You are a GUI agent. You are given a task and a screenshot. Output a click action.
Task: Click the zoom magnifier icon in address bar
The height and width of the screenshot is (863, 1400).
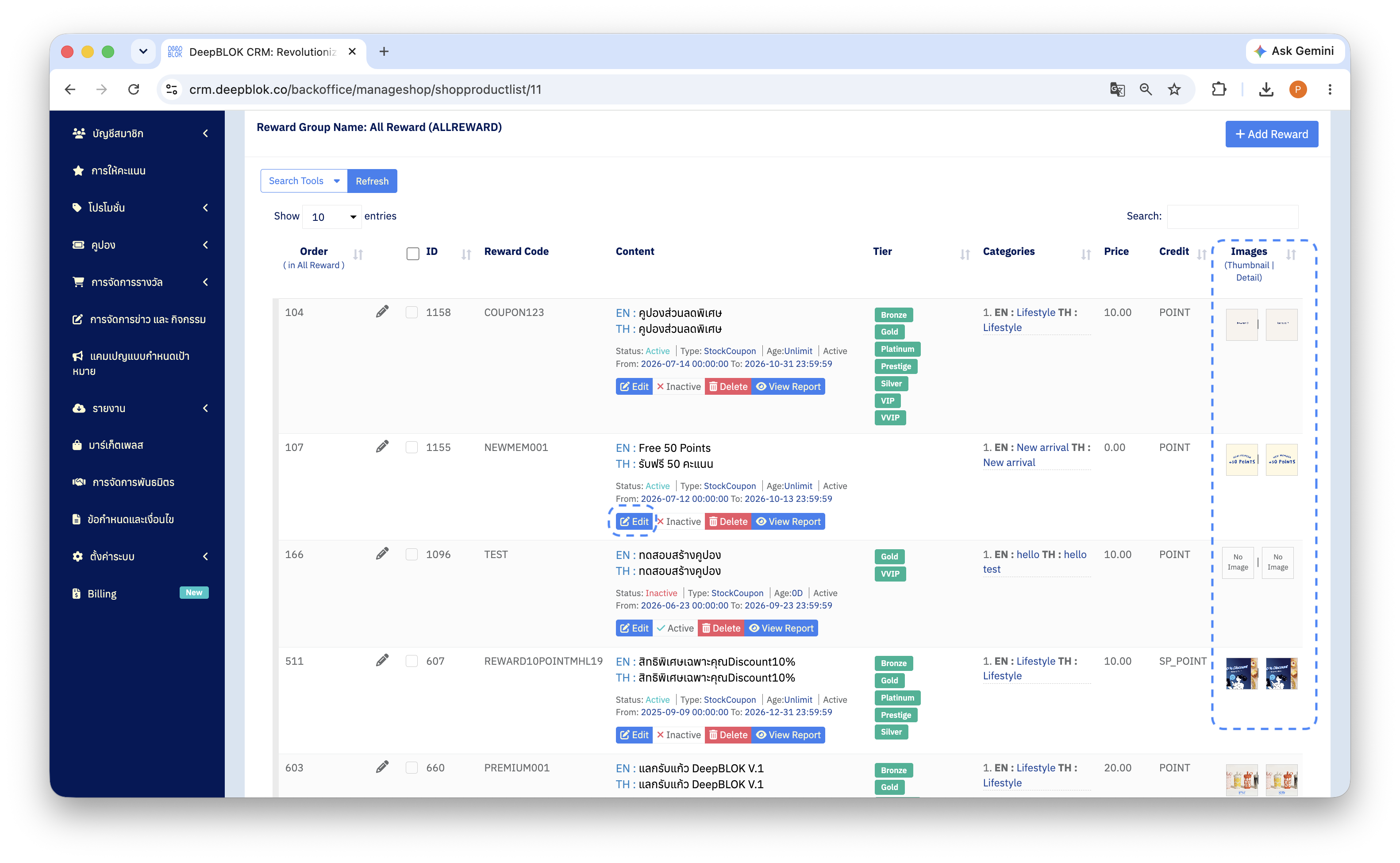pos(1146,89)
